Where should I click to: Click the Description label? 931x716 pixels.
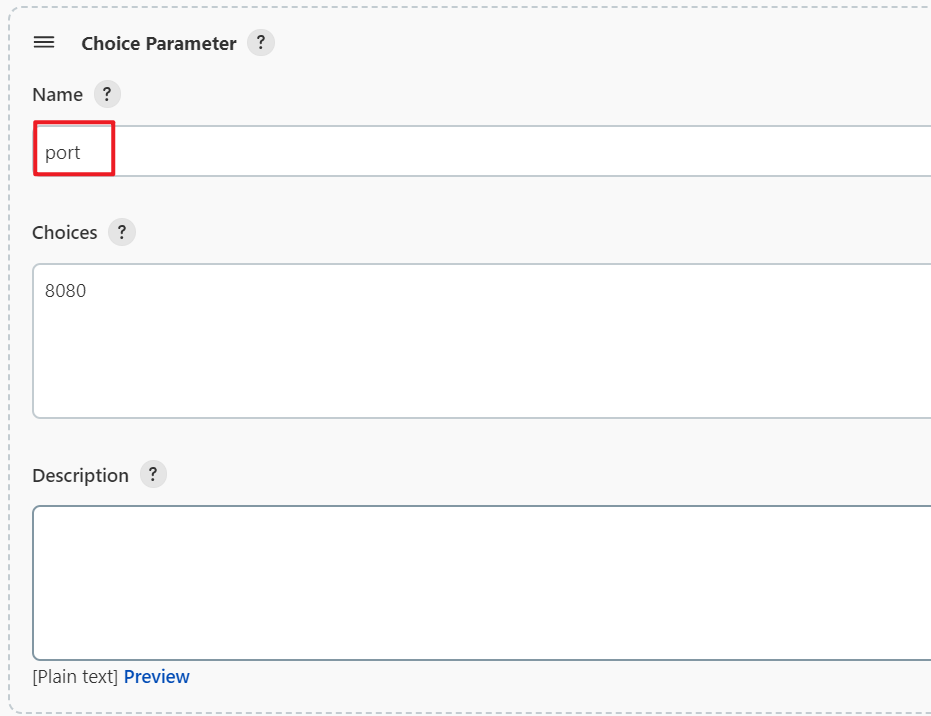tap(80, 476)
